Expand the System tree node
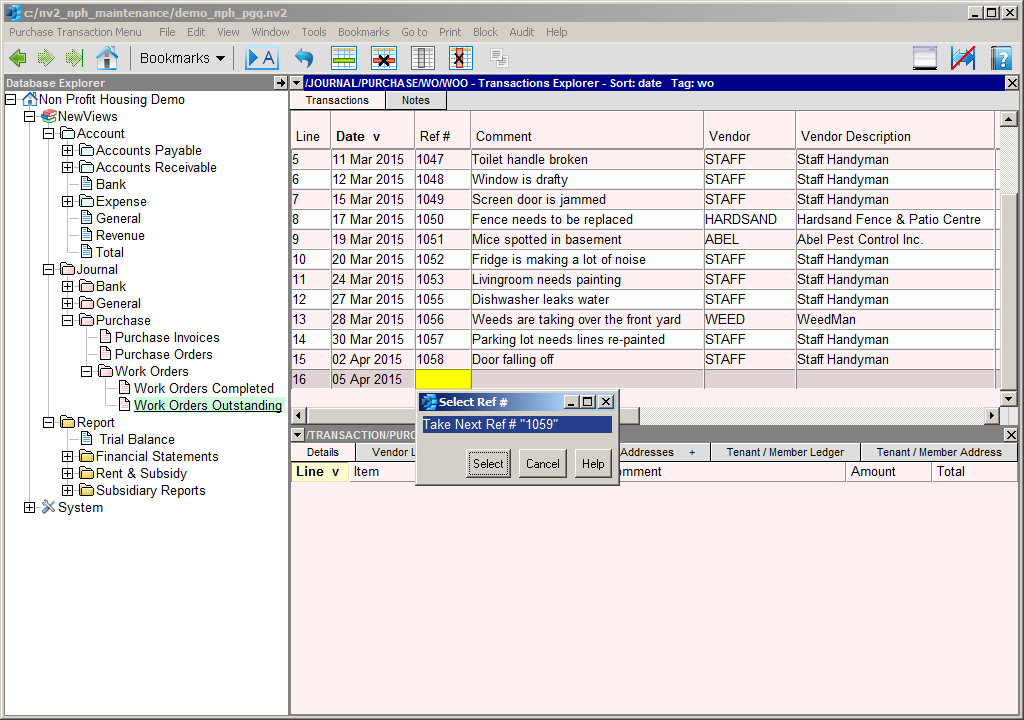The width and height of the screenshot is (1024, 720). click(x=30, y=508)
